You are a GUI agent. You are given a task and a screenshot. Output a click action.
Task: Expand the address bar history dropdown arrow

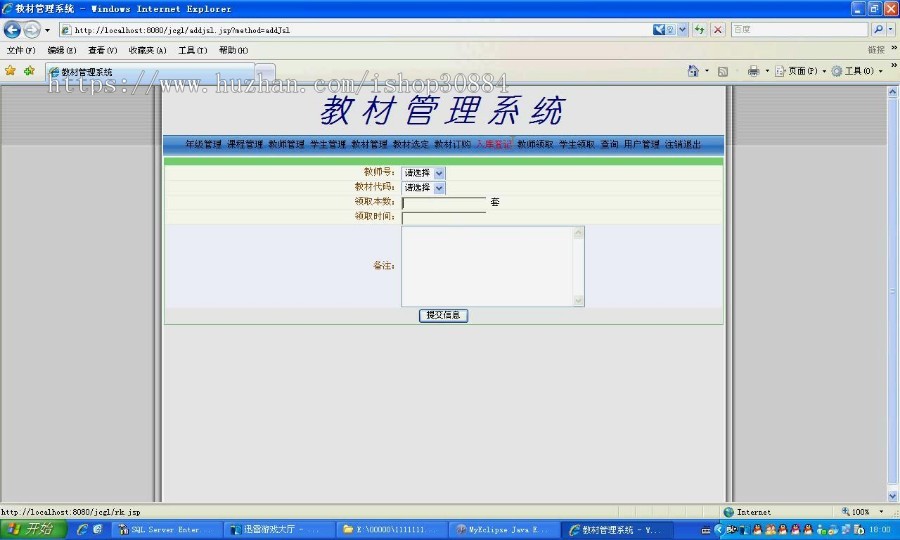[682, 29]
